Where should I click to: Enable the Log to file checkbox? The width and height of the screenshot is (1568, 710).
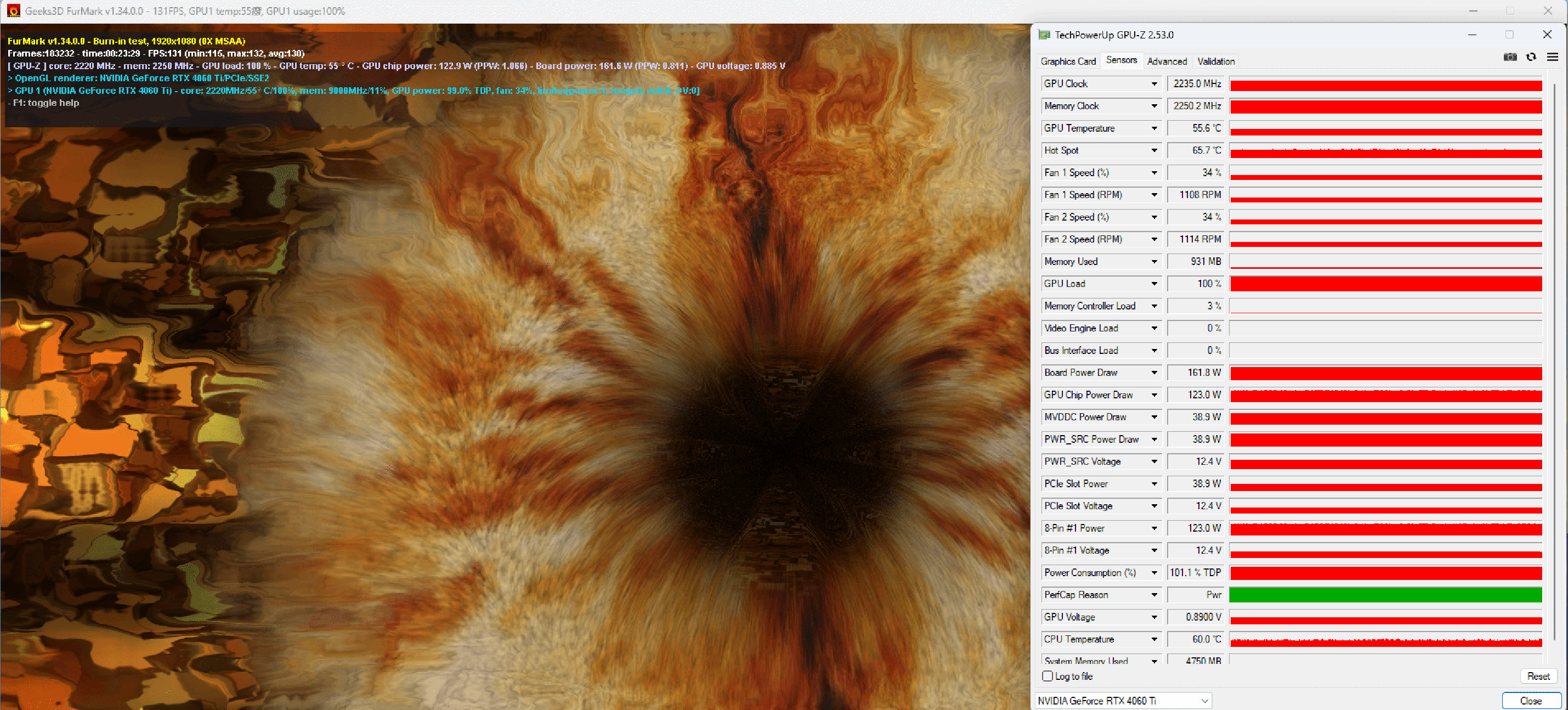(1048, 676)
